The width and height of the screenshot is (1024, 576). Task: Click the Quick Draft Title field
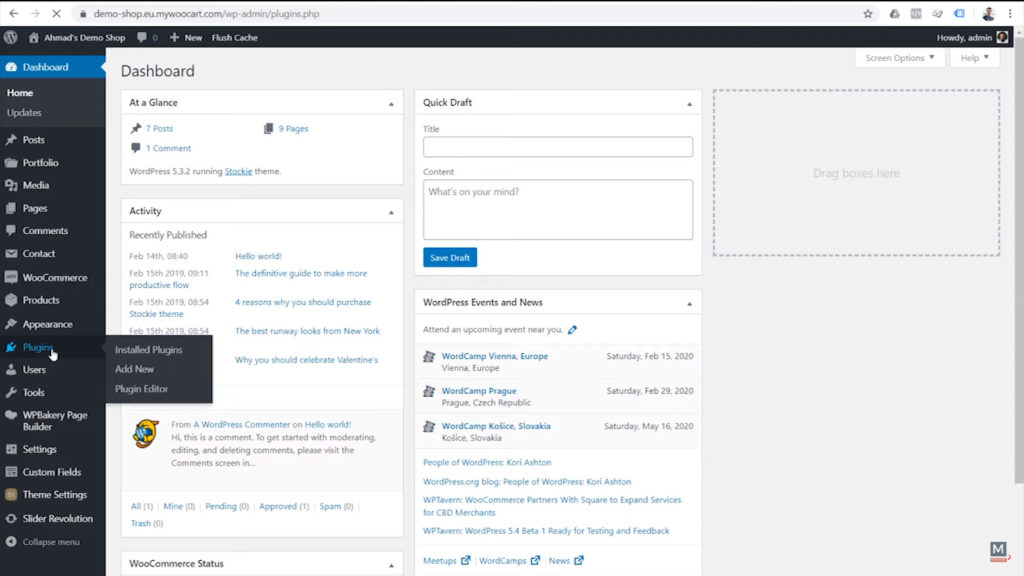click(x=557, y=146)
